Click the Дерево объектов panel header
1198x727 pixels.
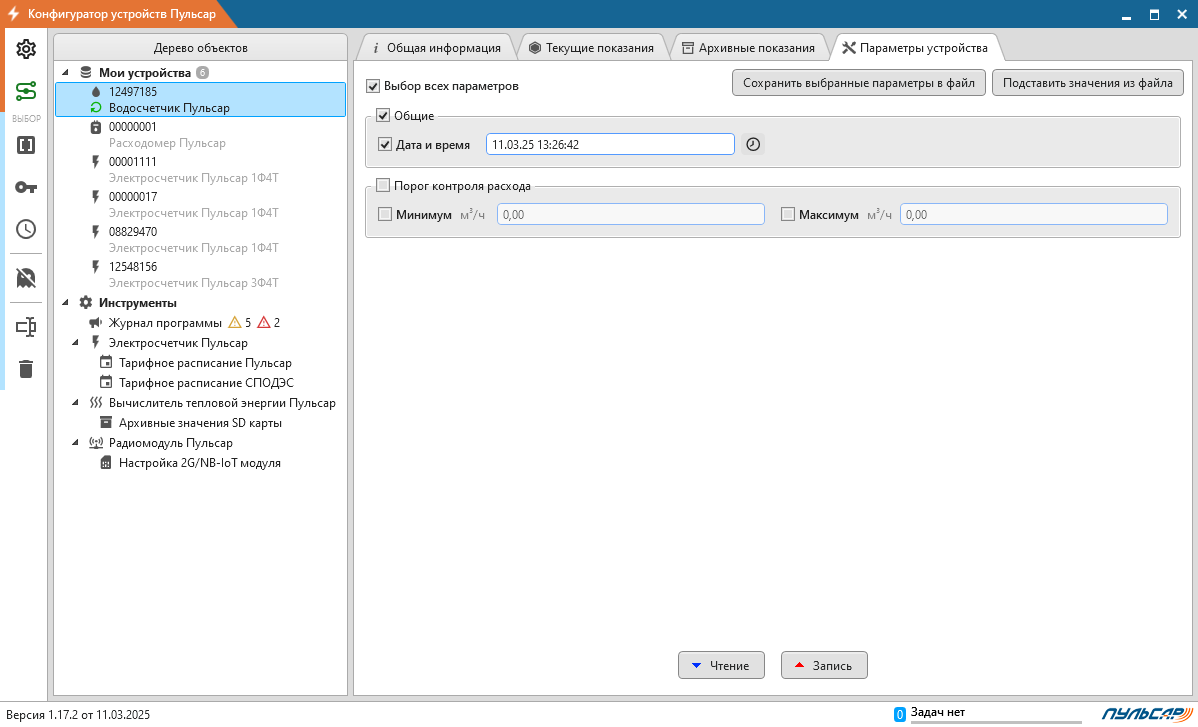pos(200,47)
